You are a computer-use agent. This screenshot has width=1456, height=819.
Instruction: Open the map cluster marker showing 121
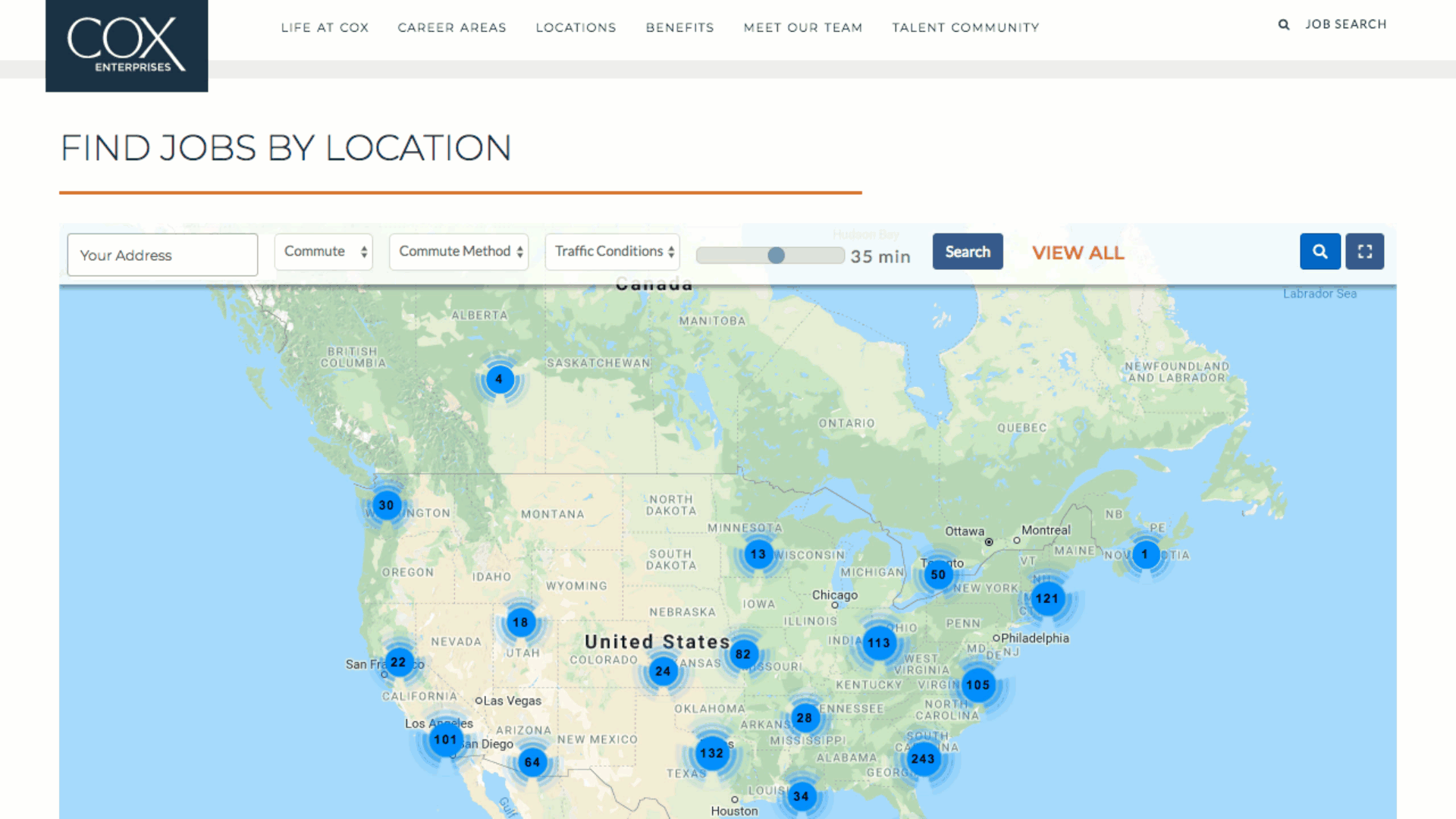tap(1047, 599)
